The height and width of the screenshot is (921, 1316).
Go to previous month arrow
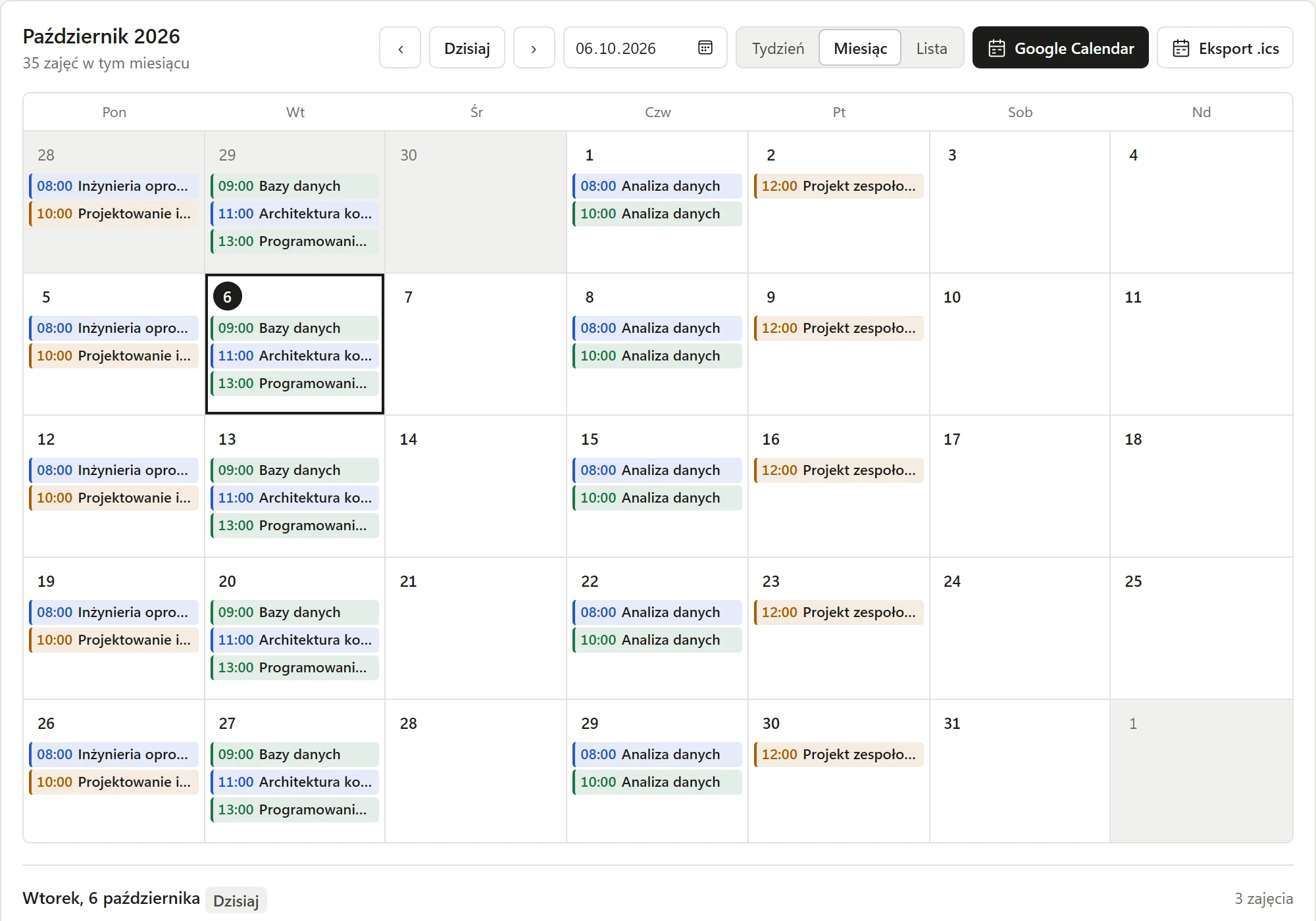pos(400,48)
